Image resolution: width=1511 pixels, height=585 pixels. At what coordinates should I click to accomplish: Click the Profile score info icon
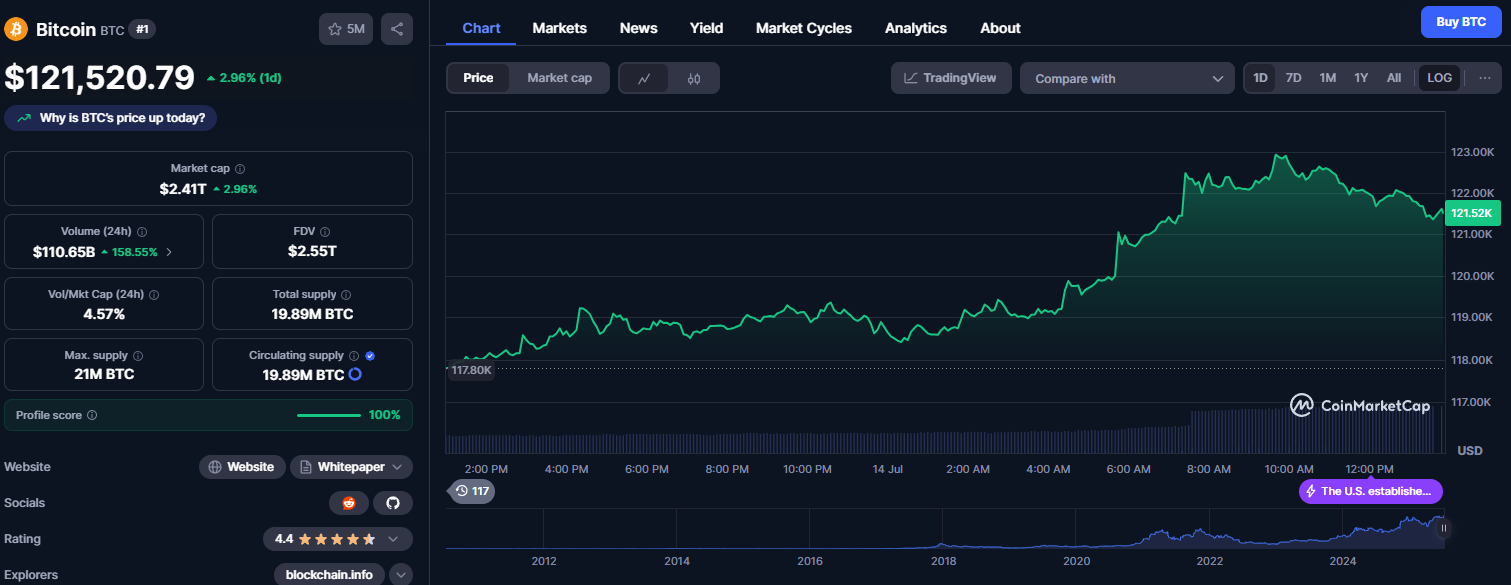(92, 415)
